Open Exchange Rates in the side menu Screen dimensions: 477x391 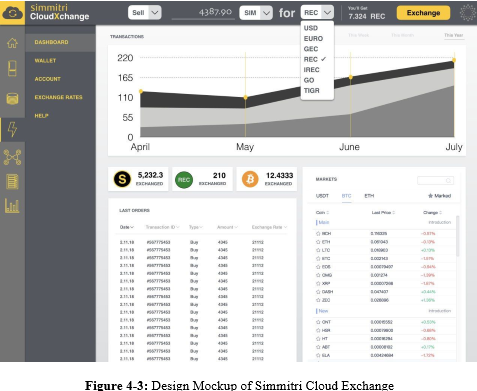[x=58, y=97]
